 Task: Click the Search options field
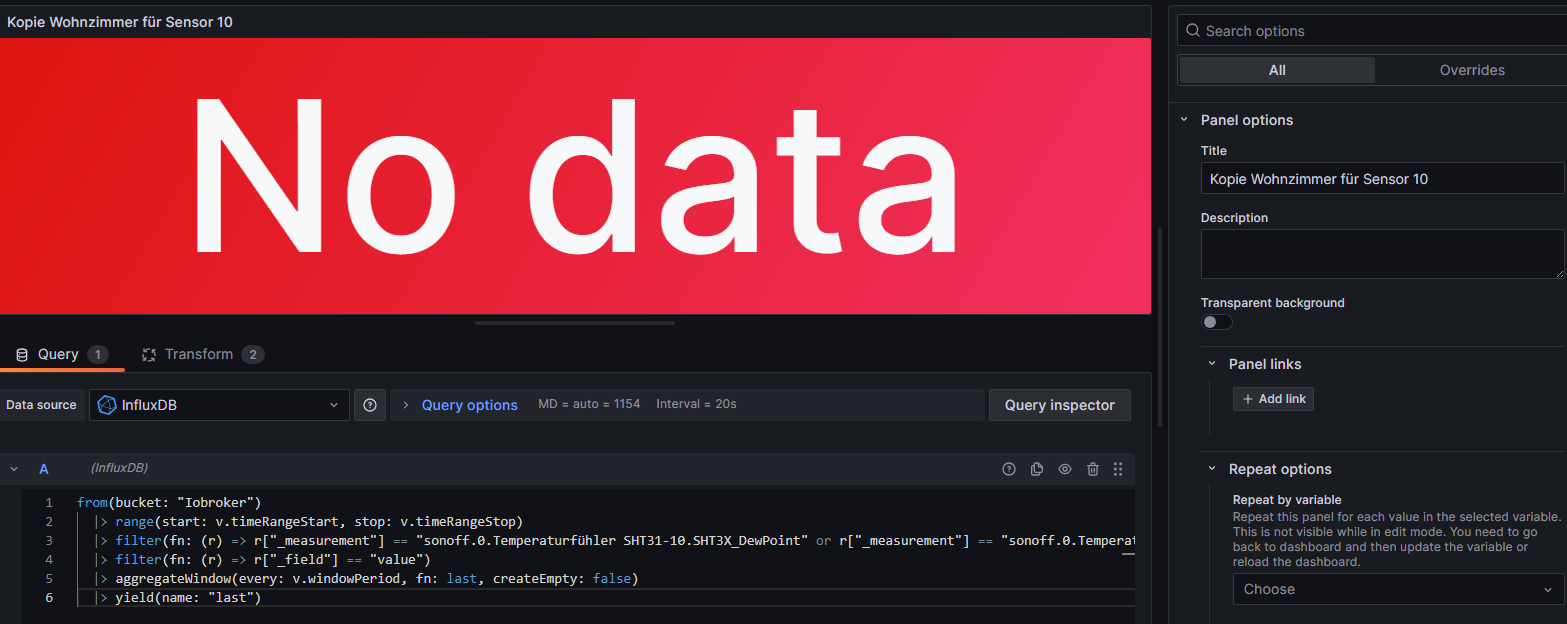click(x=1372, y=31)
